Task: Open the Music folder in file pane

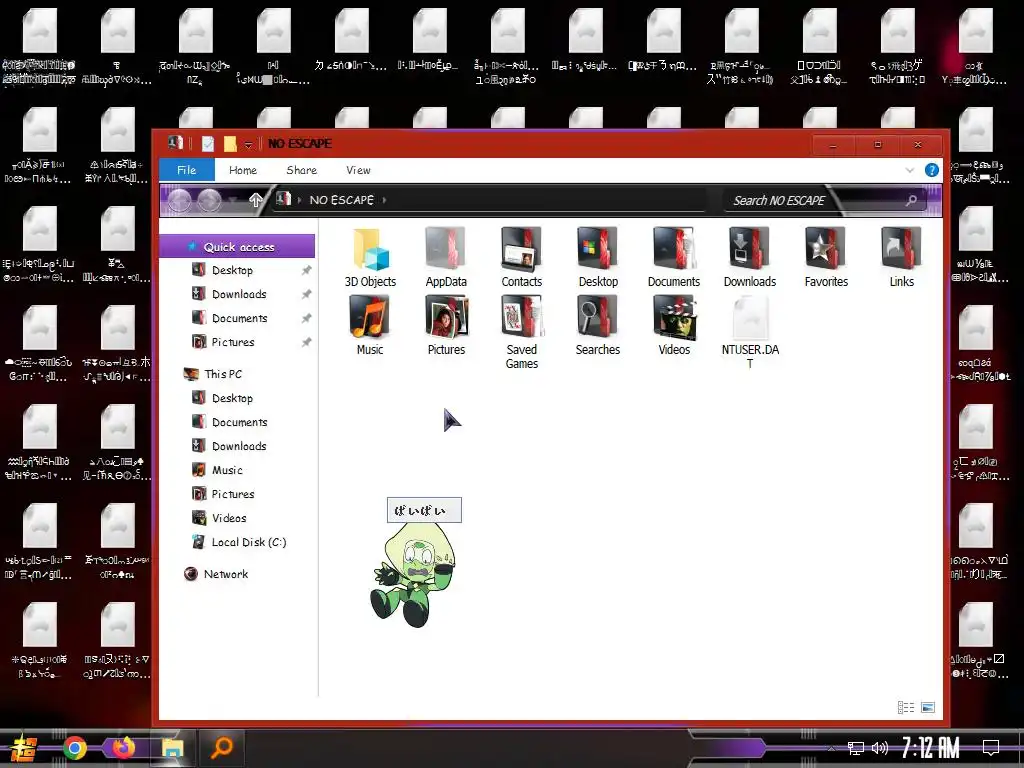Action: tap(370, 325)
